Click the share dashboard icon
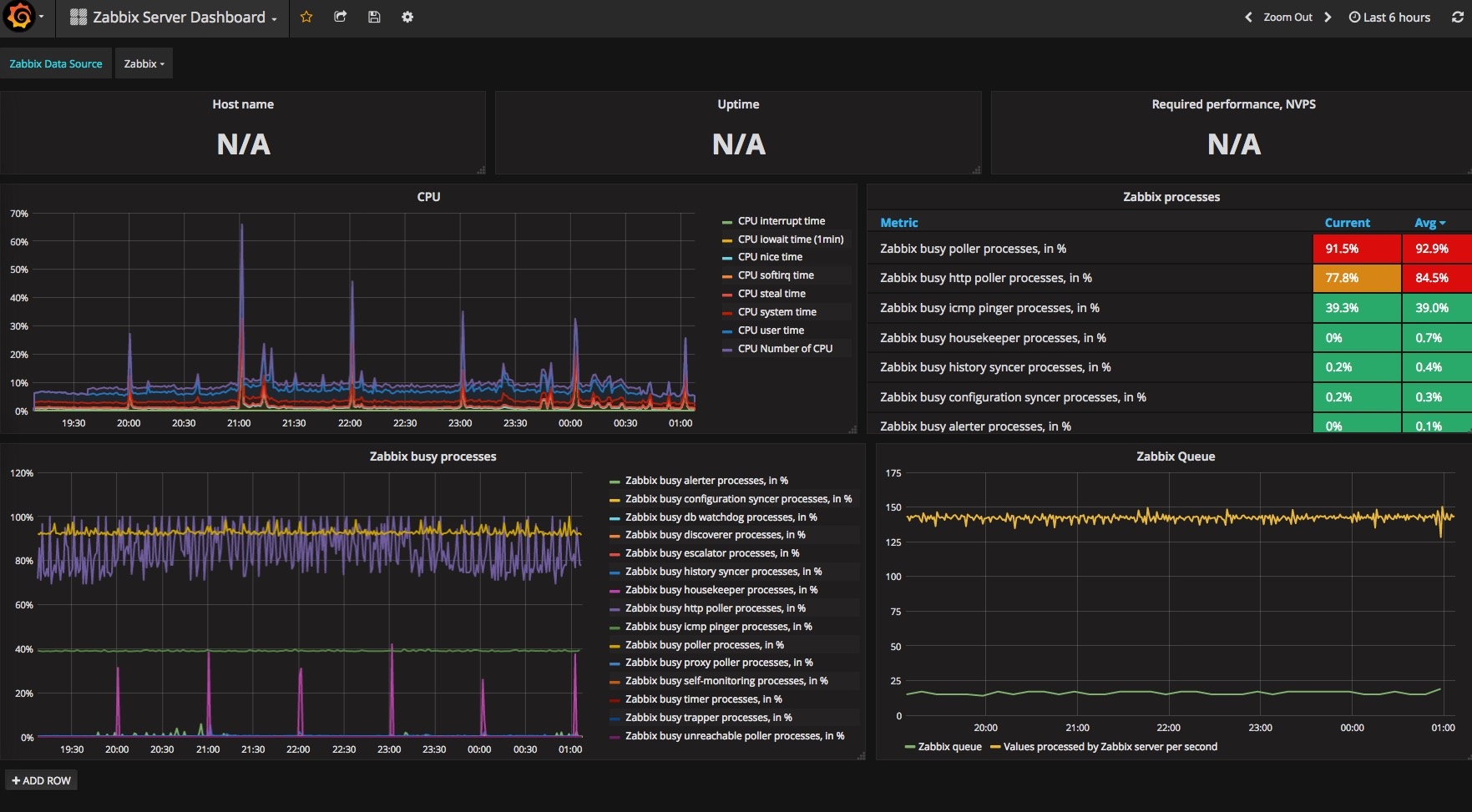This screenshot has width=1472, height=812. [x=340, y=17]
